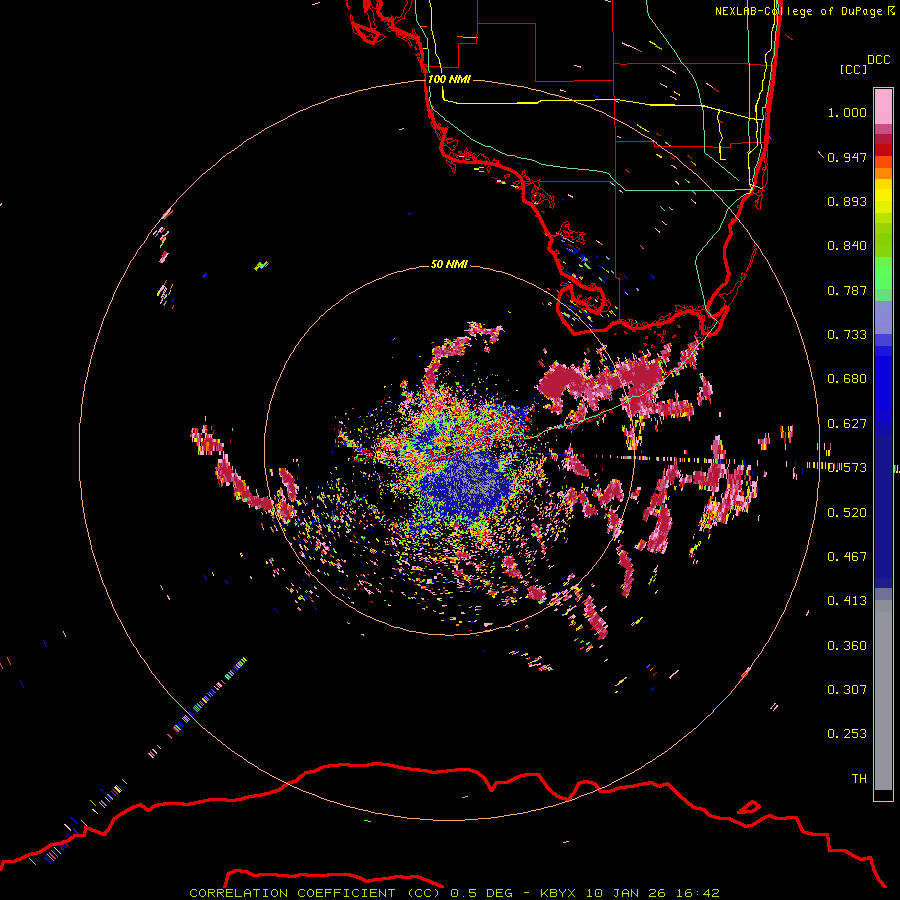
Task: Click the gray low-value band of the color bar
Action: point(883,695)
